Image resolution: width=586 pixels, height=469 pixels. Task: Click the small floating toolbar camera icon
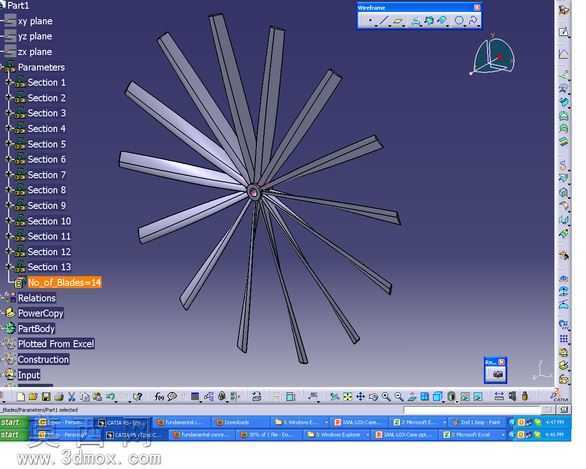[x=496, y=374]
